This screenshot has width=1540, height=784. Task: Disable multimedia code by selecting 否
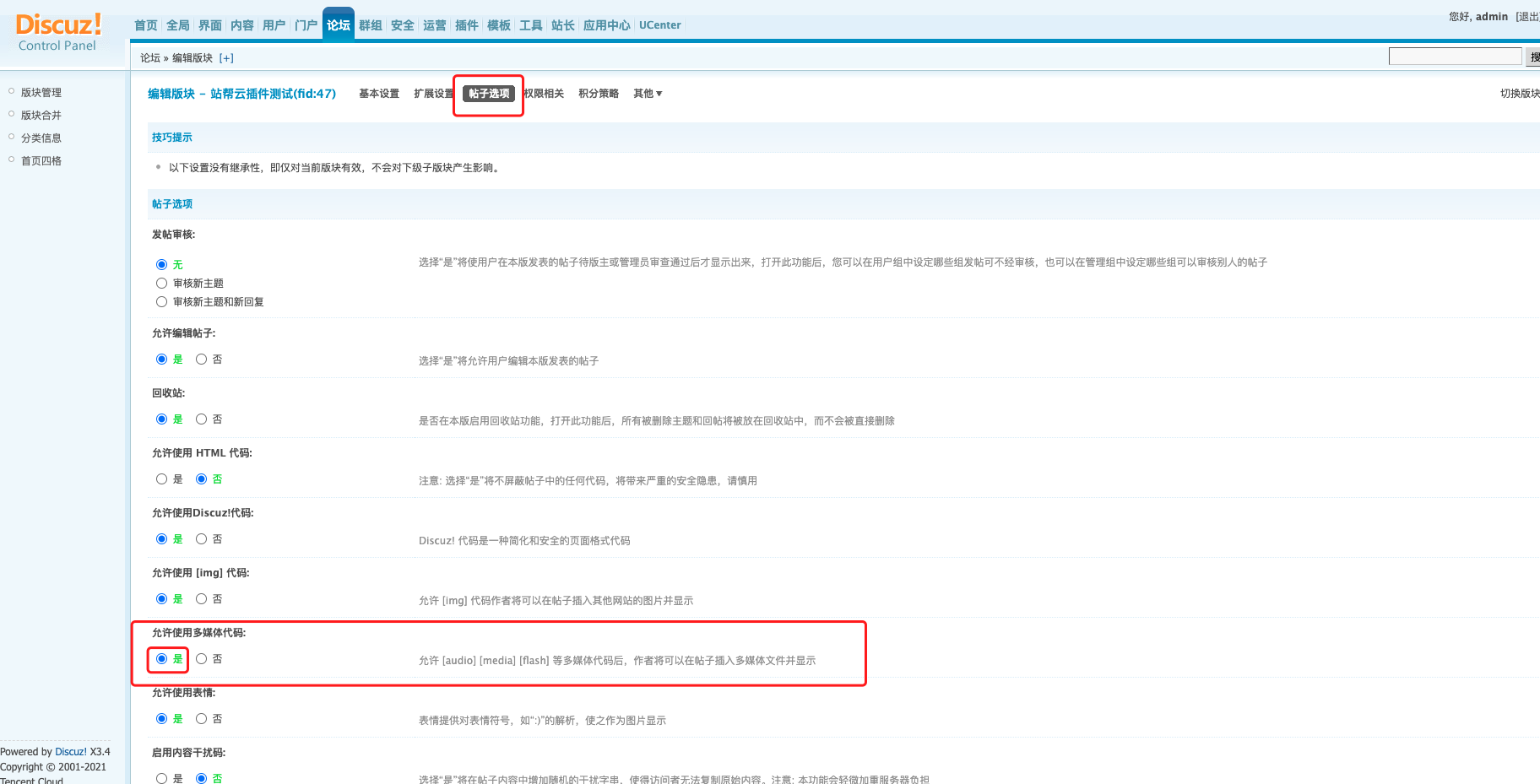(x=202, y=659)
